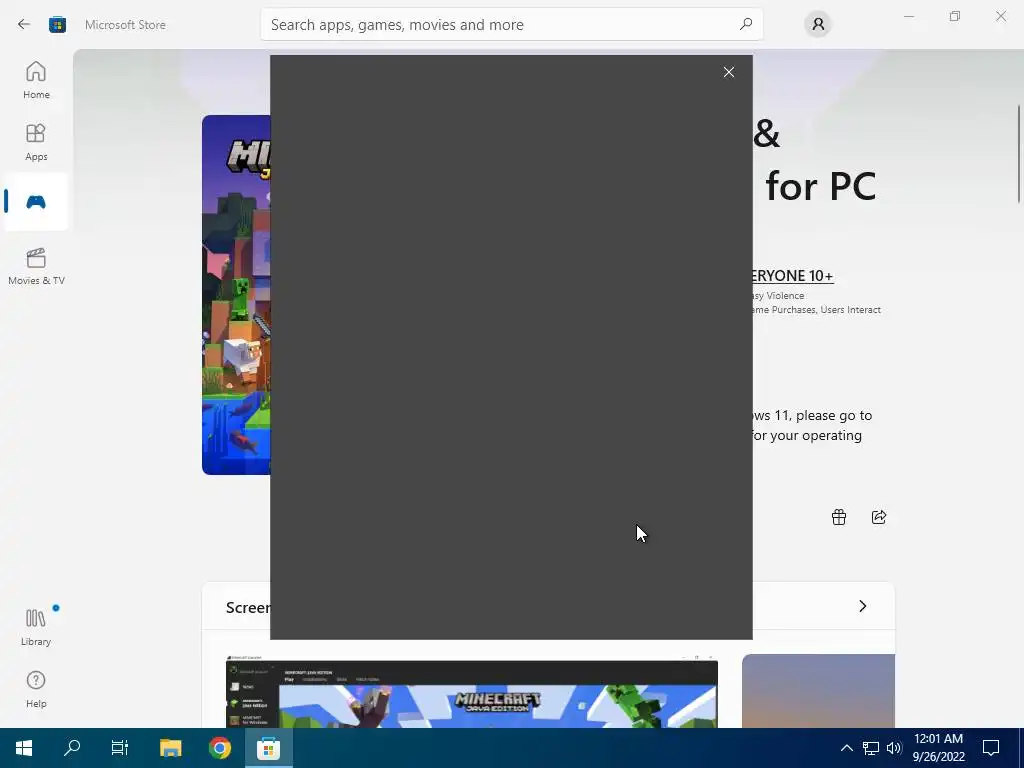
Task: Open the user account profile icon
Action: [x=818, y=24]
